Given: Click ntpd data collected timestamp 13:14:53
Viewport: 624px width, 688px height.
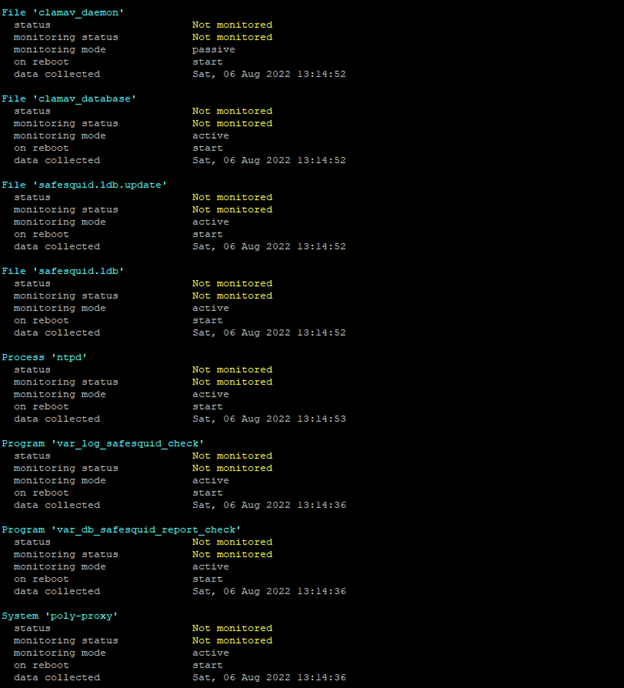Looking at the screenshot, I should coord(269,419).
